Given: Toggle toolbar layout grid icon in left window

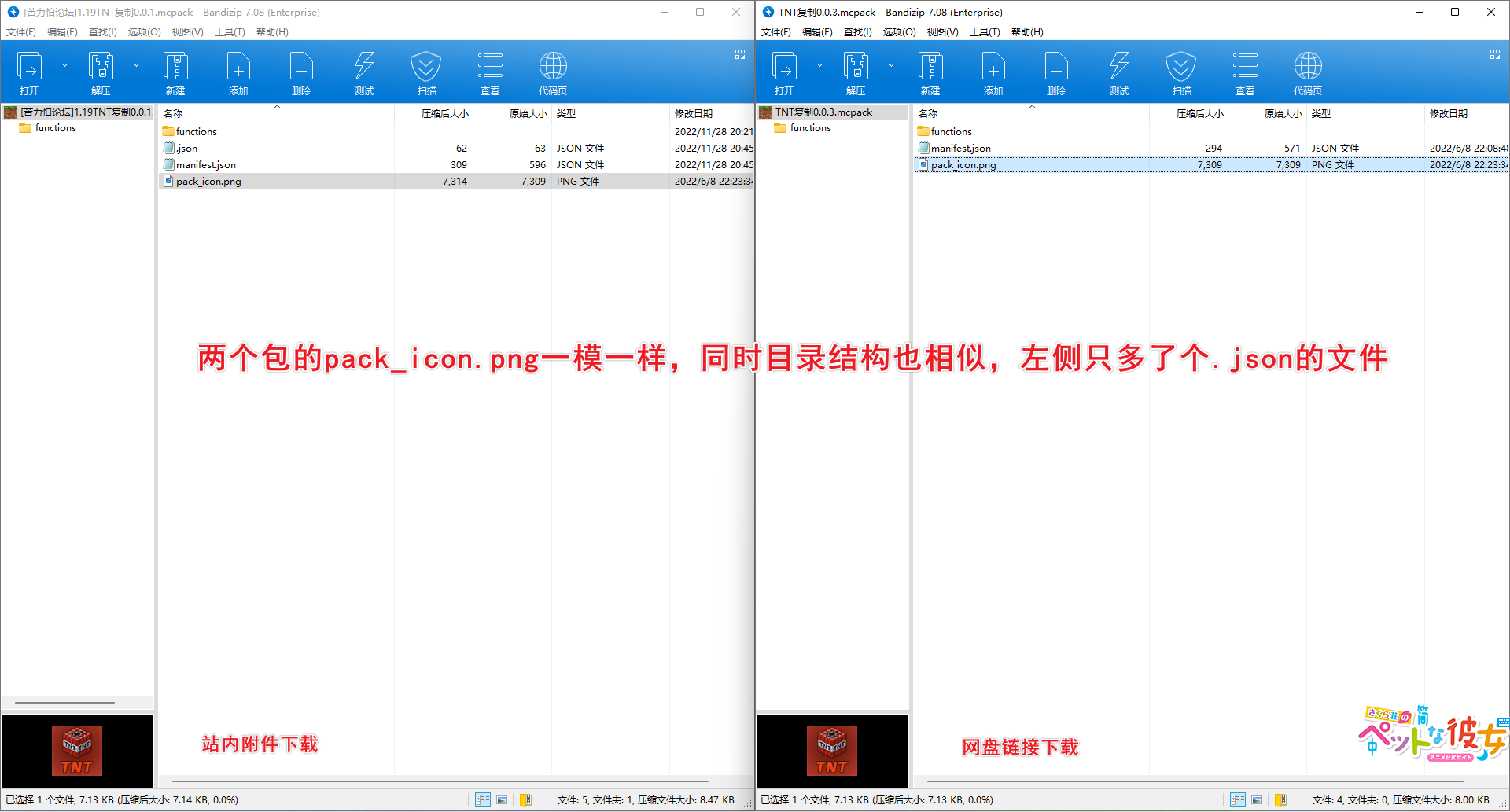Looking at the screenshot, I should coord(740,54).
